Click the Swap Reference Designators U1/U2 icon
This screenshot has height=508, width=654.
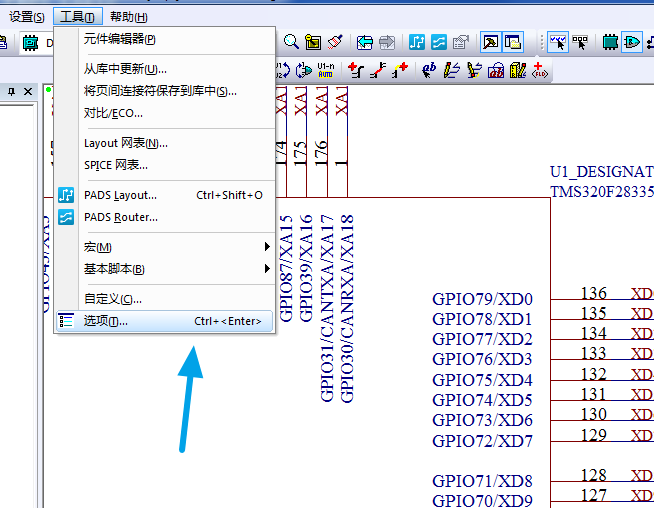(x=283, y=70)
